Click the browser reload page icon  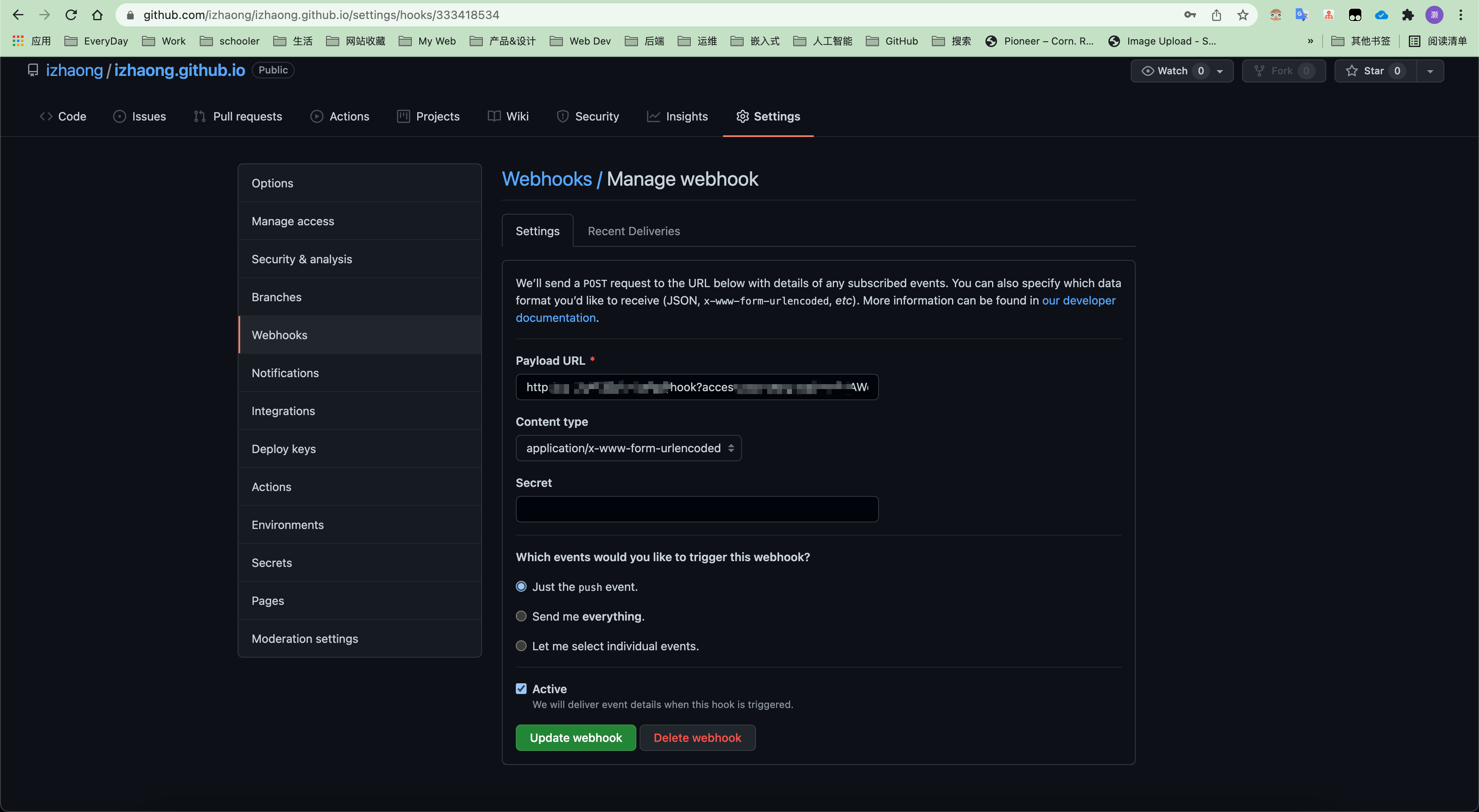click(x=71, y=15)
